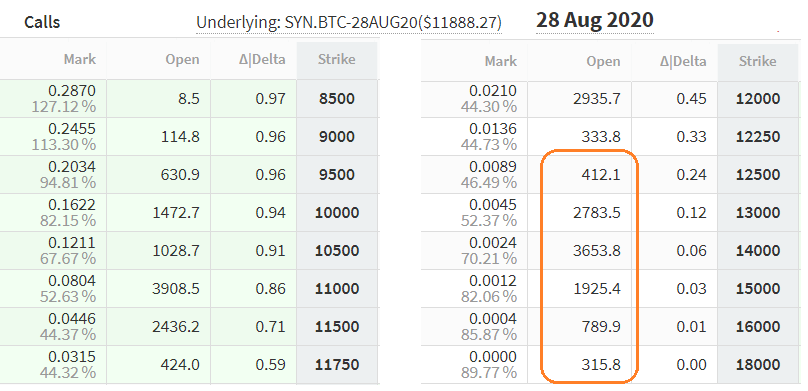The image size is (808, 391).
Task: Select the 12500 strike cell
Action: point(758,175)
